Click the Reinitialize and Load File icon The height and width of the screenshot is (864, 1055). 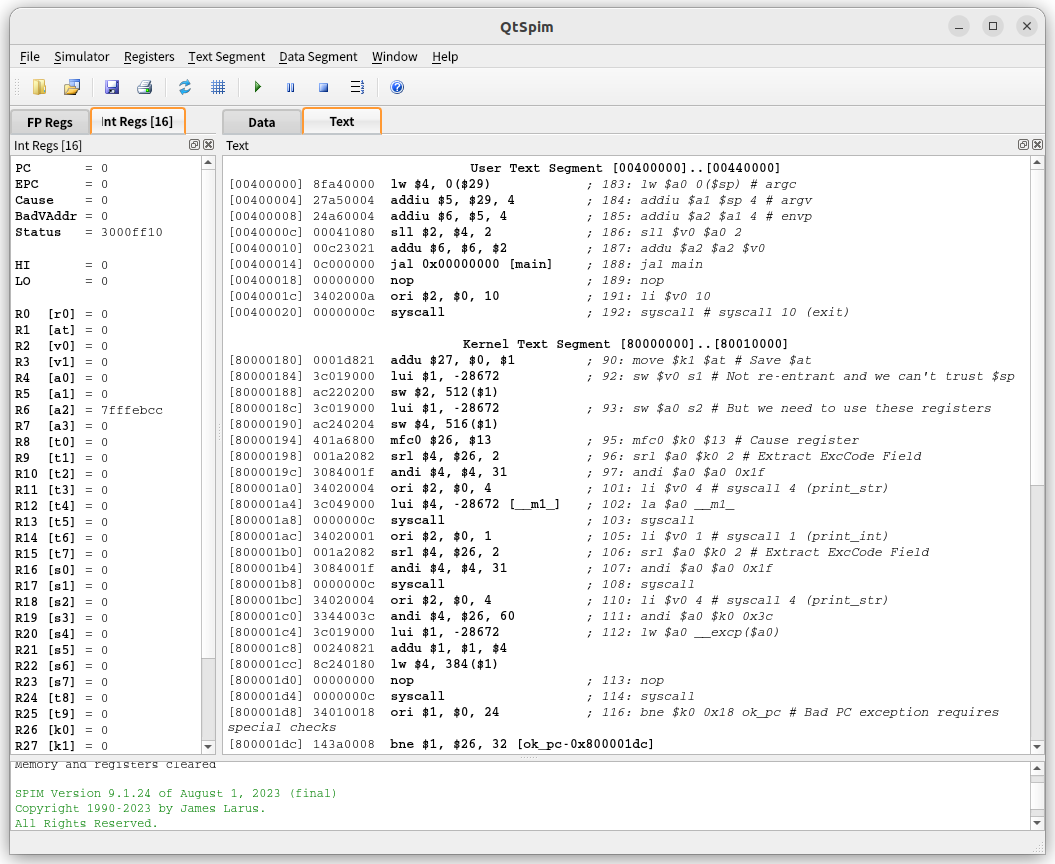(71, 87)
